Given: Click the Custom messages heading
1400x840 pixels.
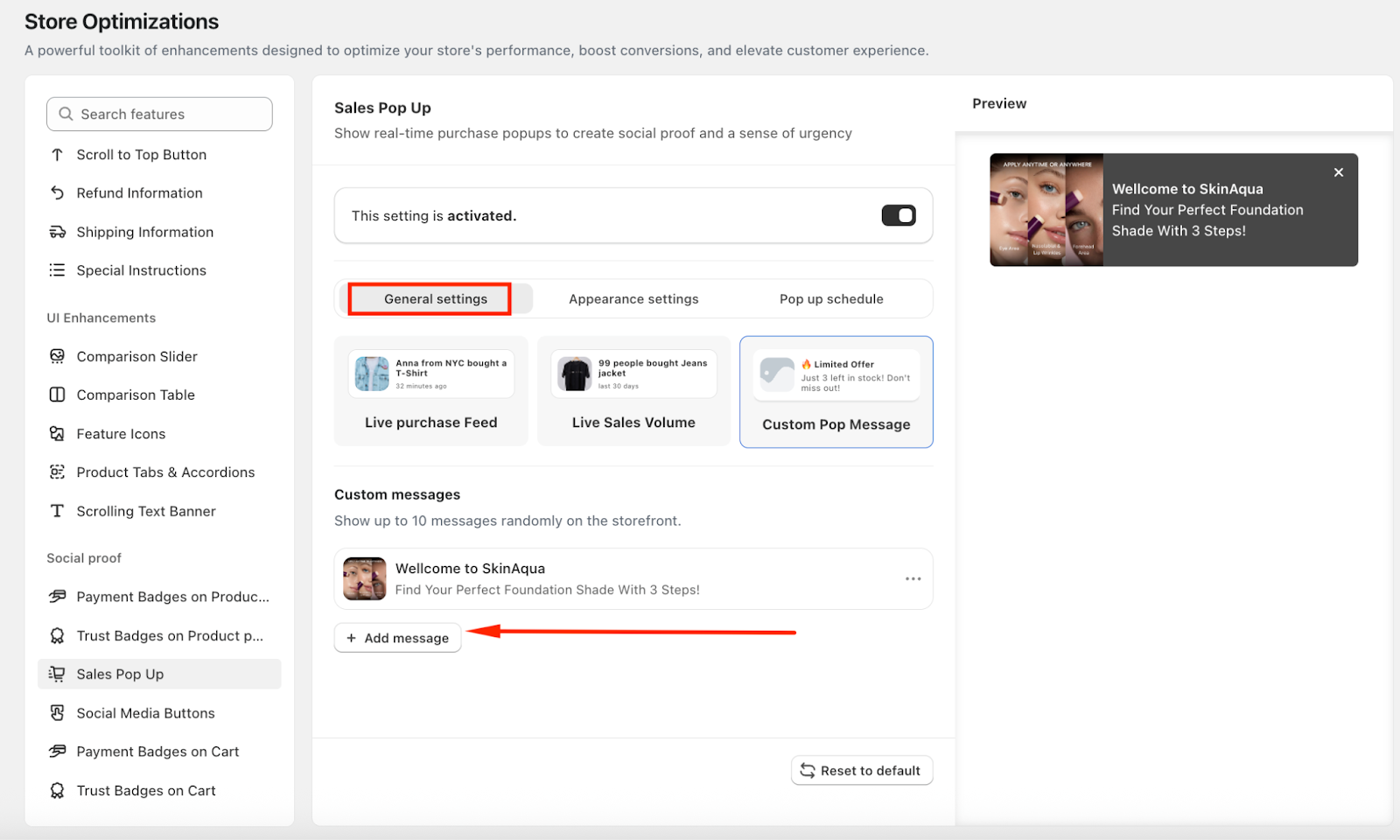Looking at the screenshot, I should [397, 494].
